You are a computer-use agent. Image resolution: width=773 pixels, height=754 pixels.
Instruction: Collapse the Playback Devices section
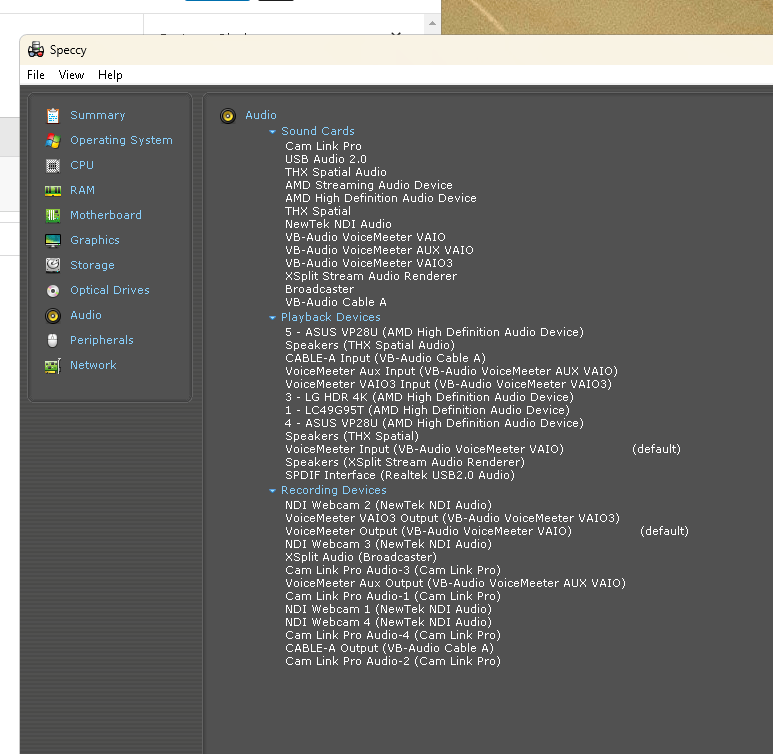(272, 318)
